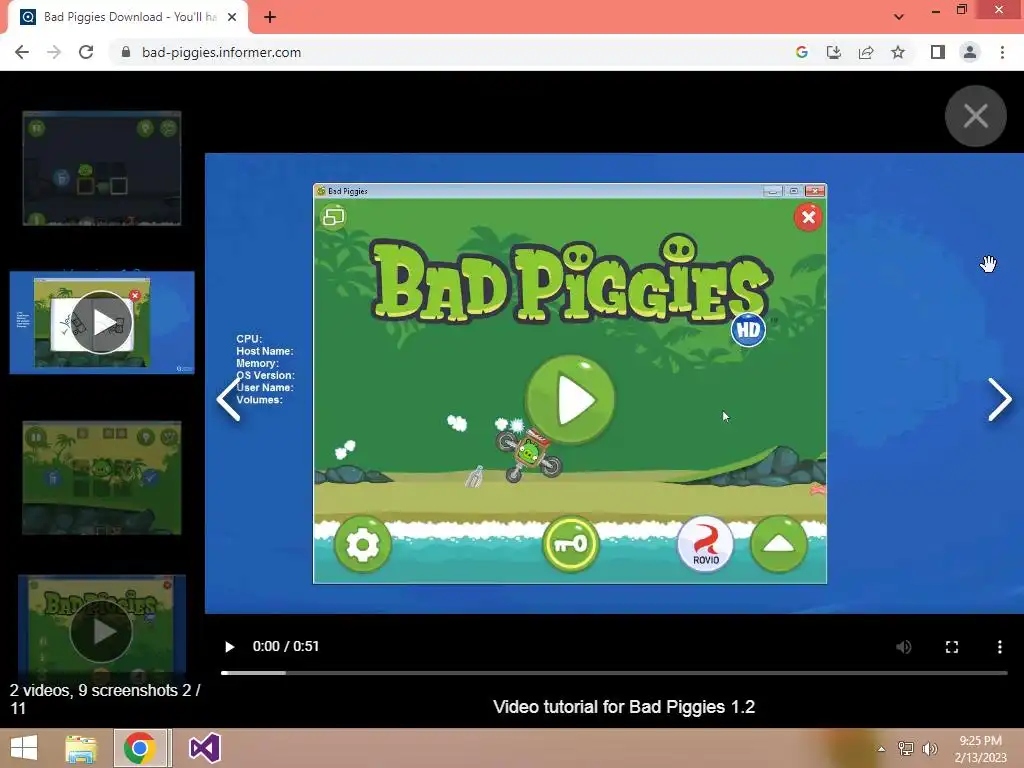Screen dimensions: 1024x768
Task: Seek along the video progress bar
Action: pyautogui.click(x=614, y=672)
